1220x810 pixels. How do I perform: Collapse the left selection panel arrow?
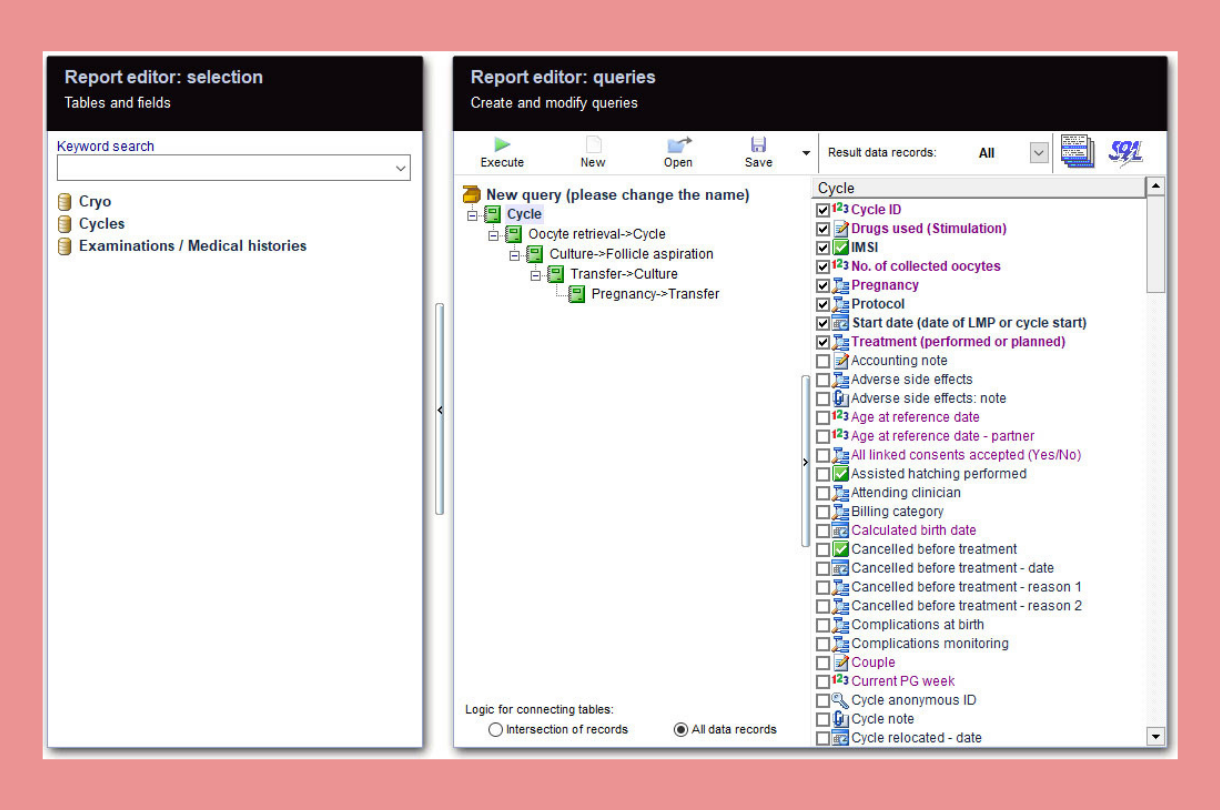tap(439, 409)
